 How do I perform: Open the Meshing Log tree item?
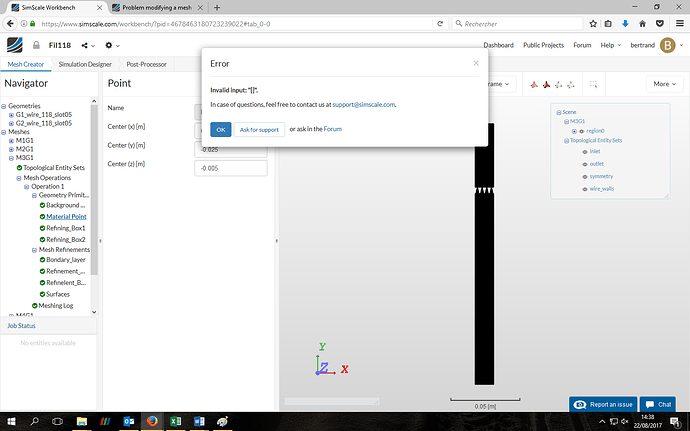(x=55, y=306)
